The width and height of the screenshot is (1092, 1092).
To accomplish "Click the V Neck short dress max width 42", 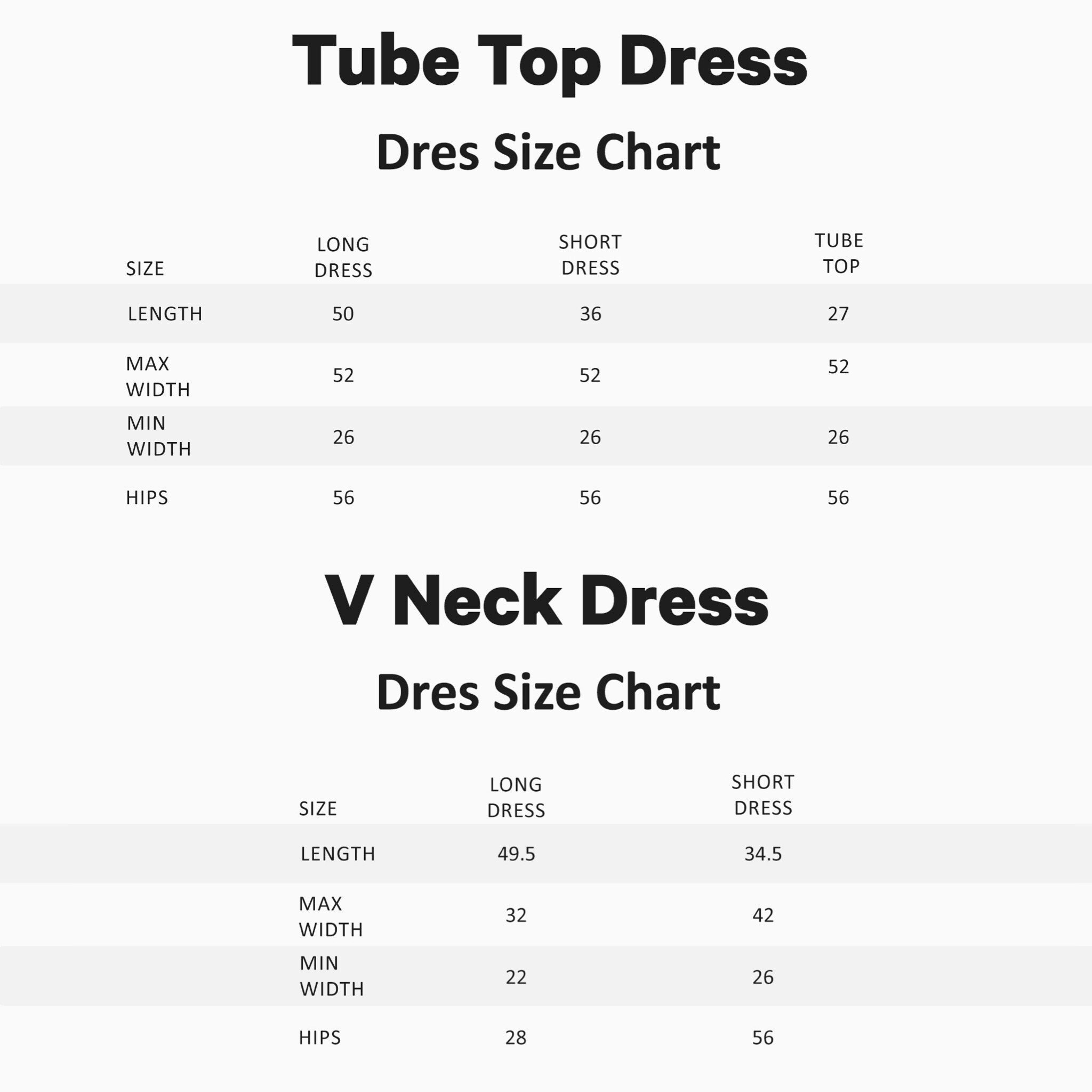I will [763, 915].
